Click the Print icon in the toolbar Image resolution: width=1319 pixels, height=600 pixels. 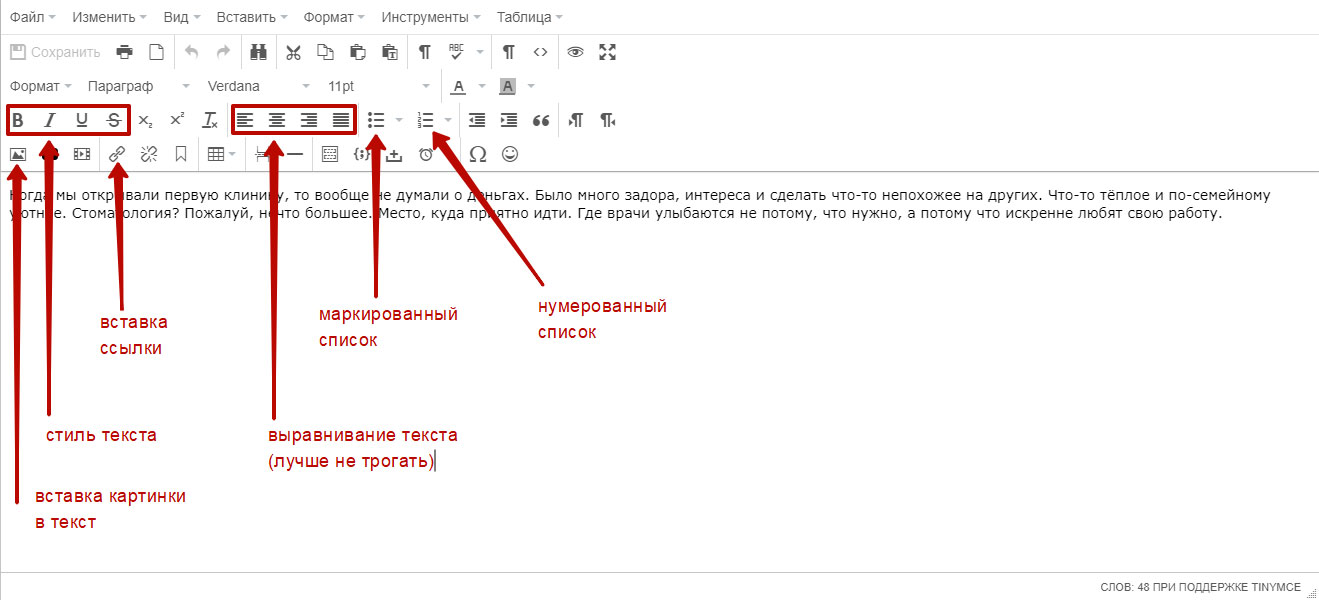click(124, 52)
